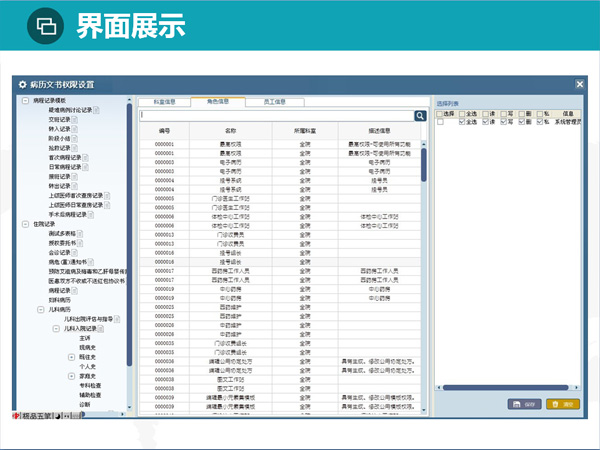Uncheck 删 in the 系统管理员 row
The height and width of the screenshot is (450, 600).
pos(522,122)
